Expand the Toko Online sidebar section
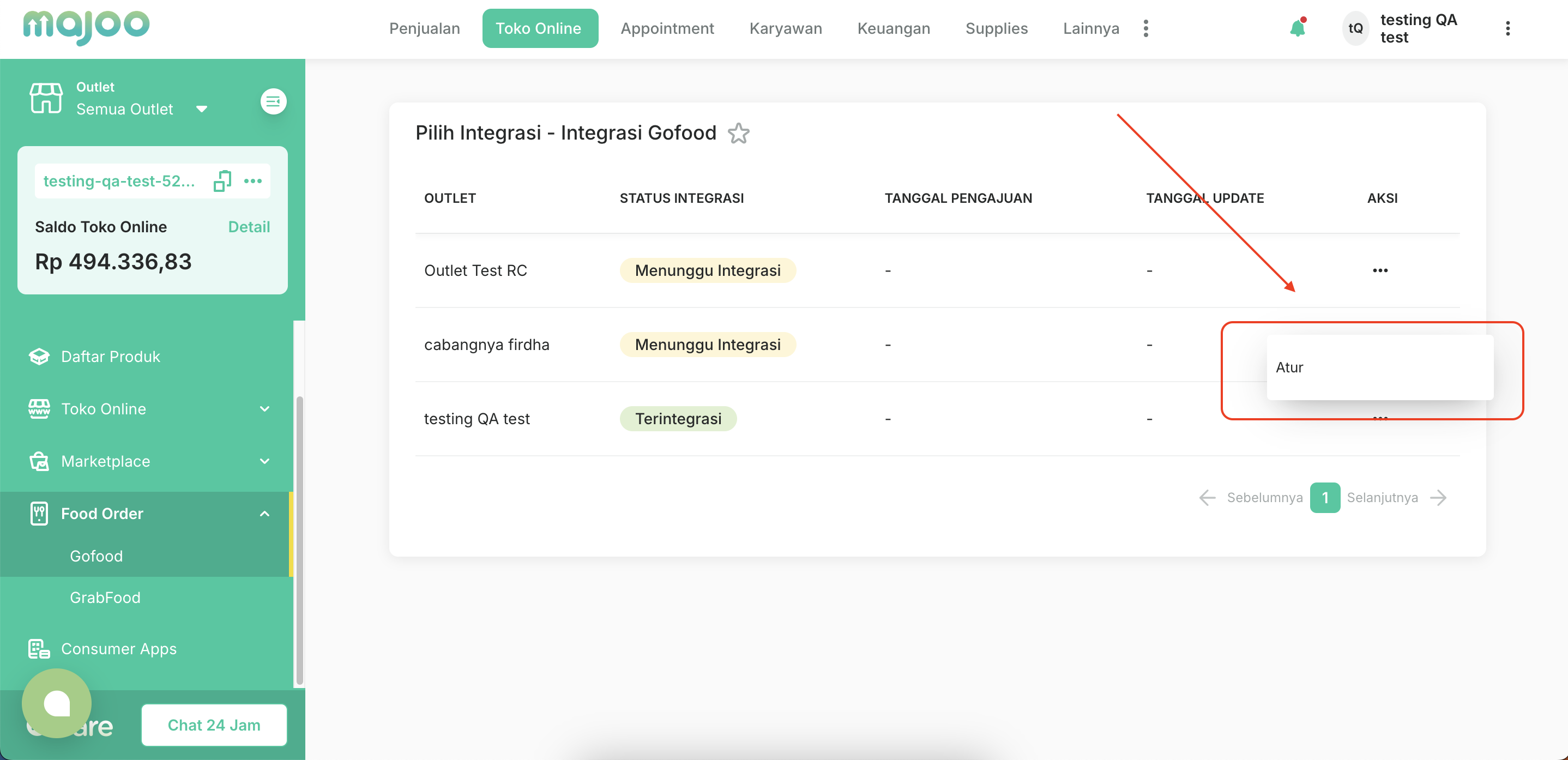 pos(264,409)
